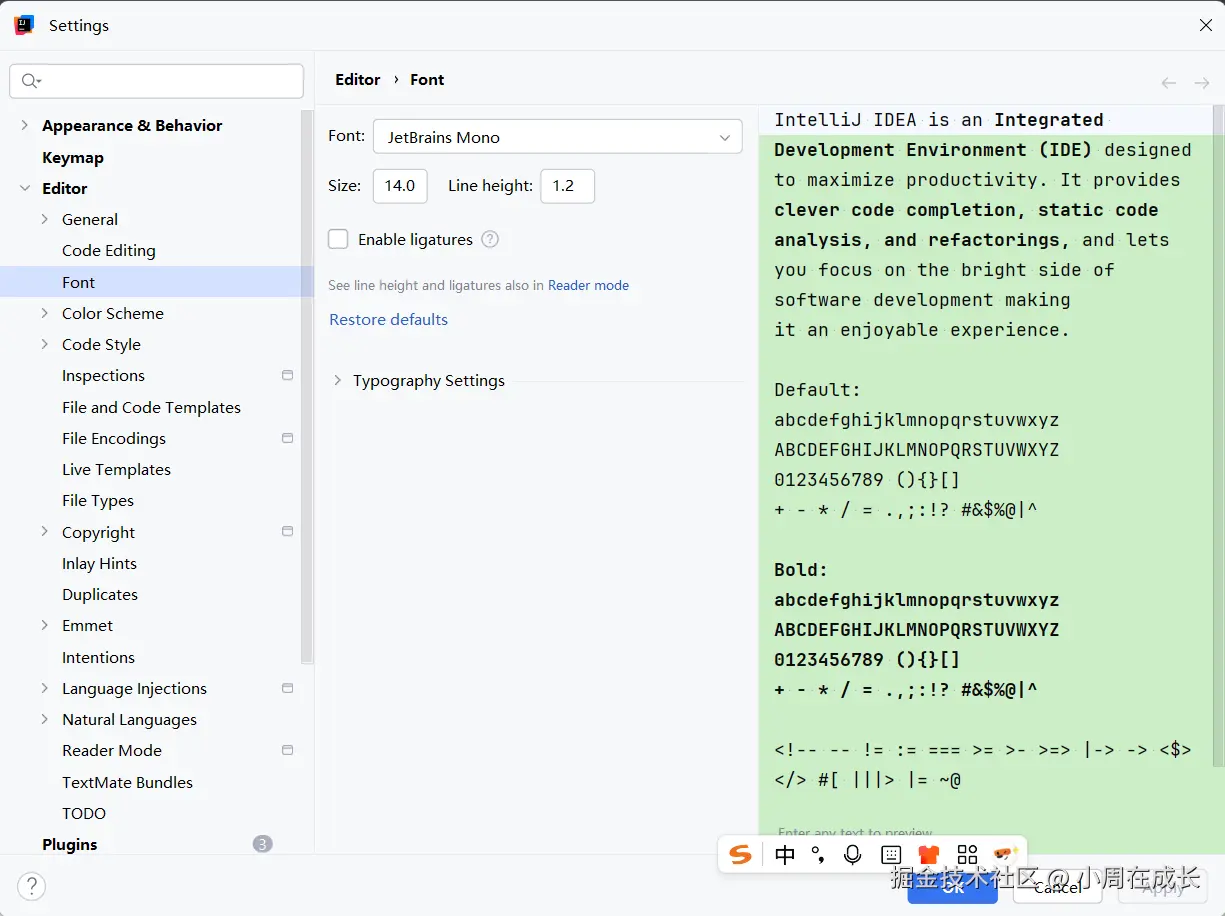Click the Reader mode link

pos(588,285)
